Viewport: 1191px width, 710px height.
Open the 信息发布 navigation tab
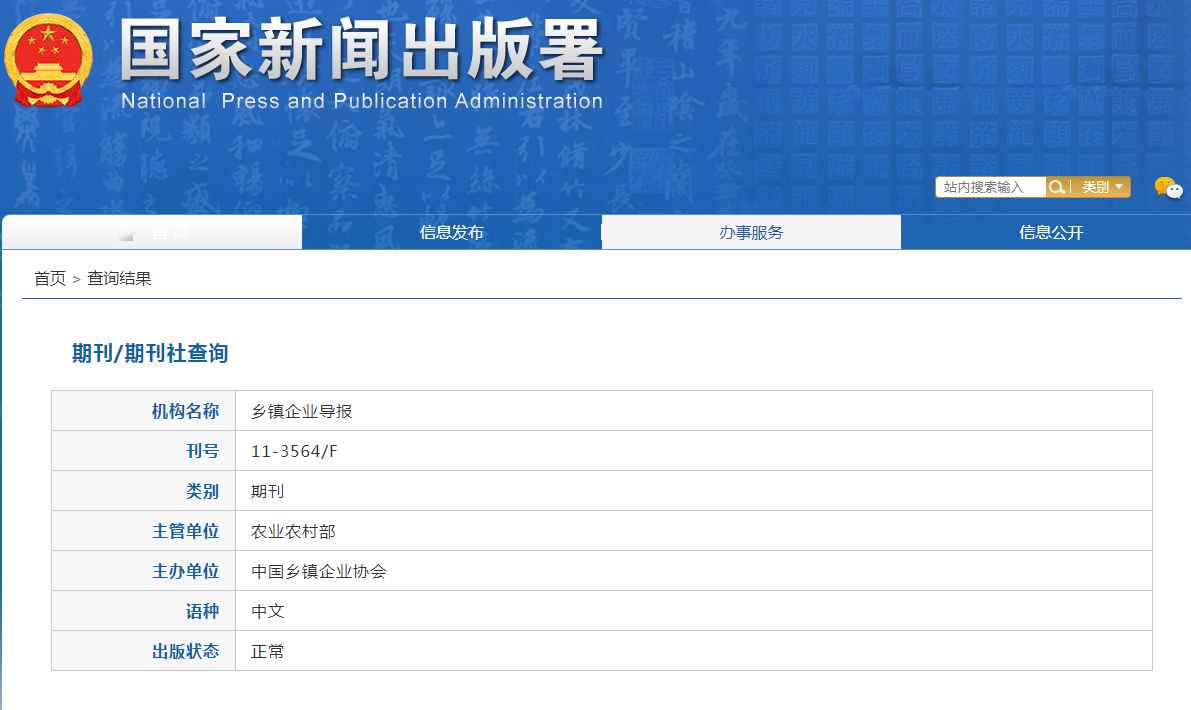click(x=451, y=233)
